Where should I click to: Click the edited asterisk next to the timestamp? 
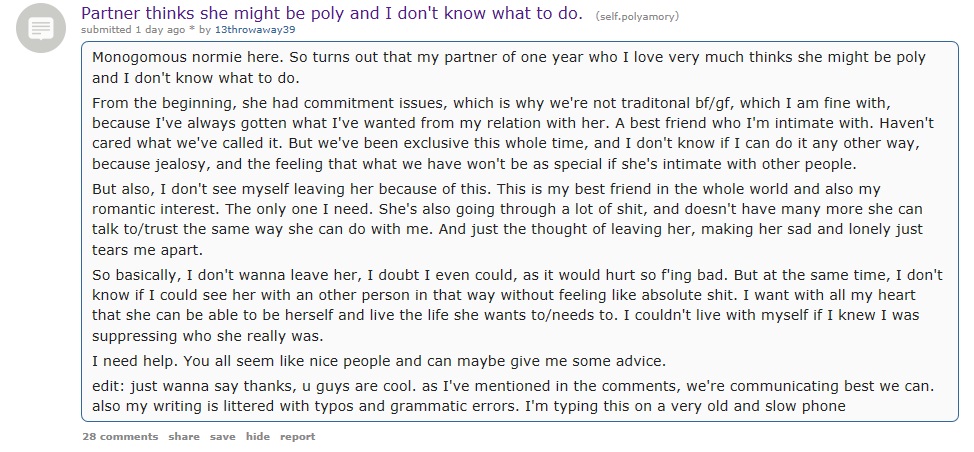click(x=192, y=30)
